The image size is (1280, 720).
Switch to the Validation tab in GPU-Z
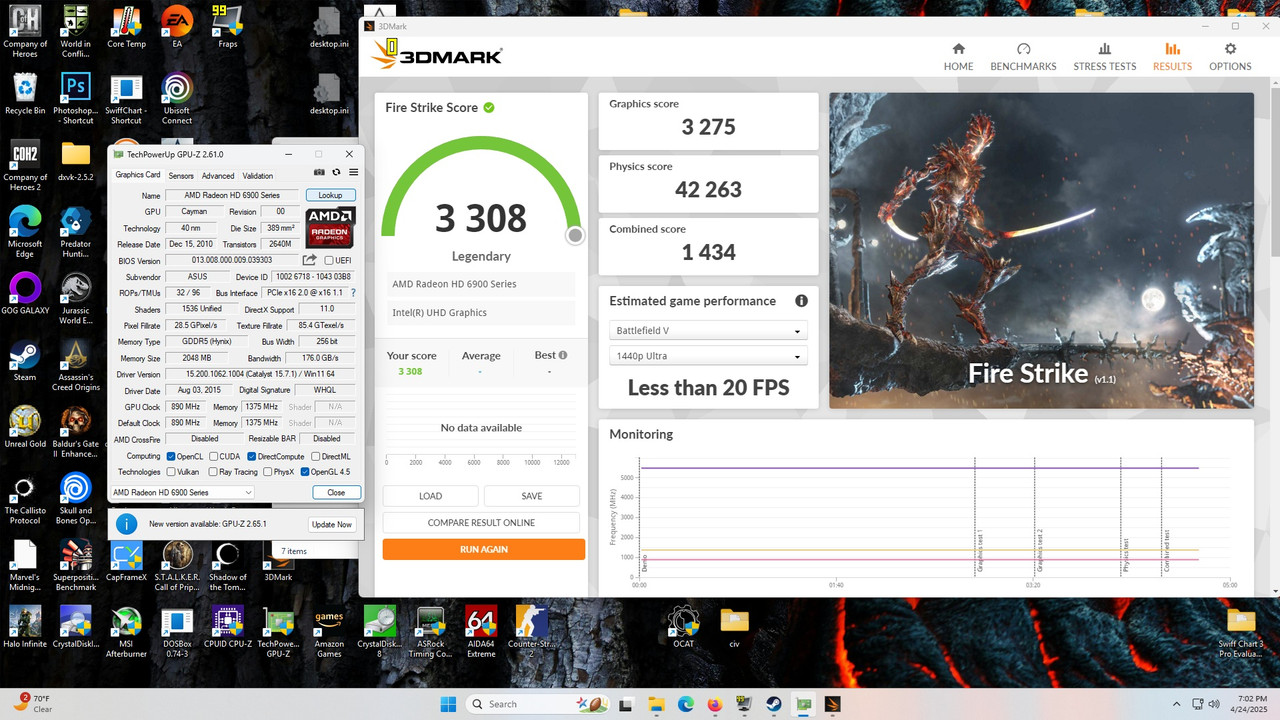258,175
